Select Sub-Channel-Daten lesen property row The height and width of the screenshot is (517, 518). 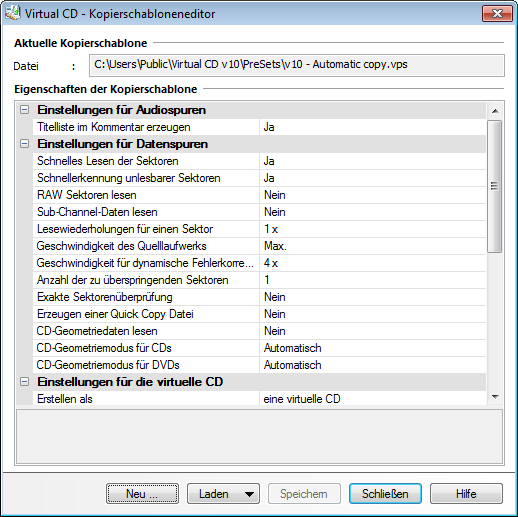tap(259, 212)
